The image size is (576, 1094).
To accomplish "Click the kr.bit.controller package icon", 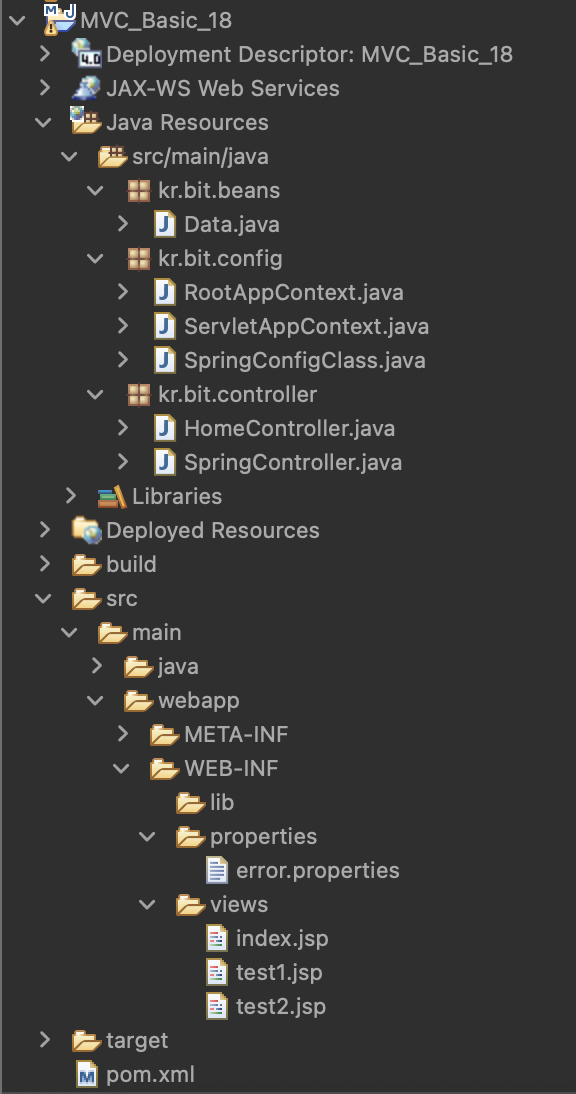I will (x=139, y=394).
